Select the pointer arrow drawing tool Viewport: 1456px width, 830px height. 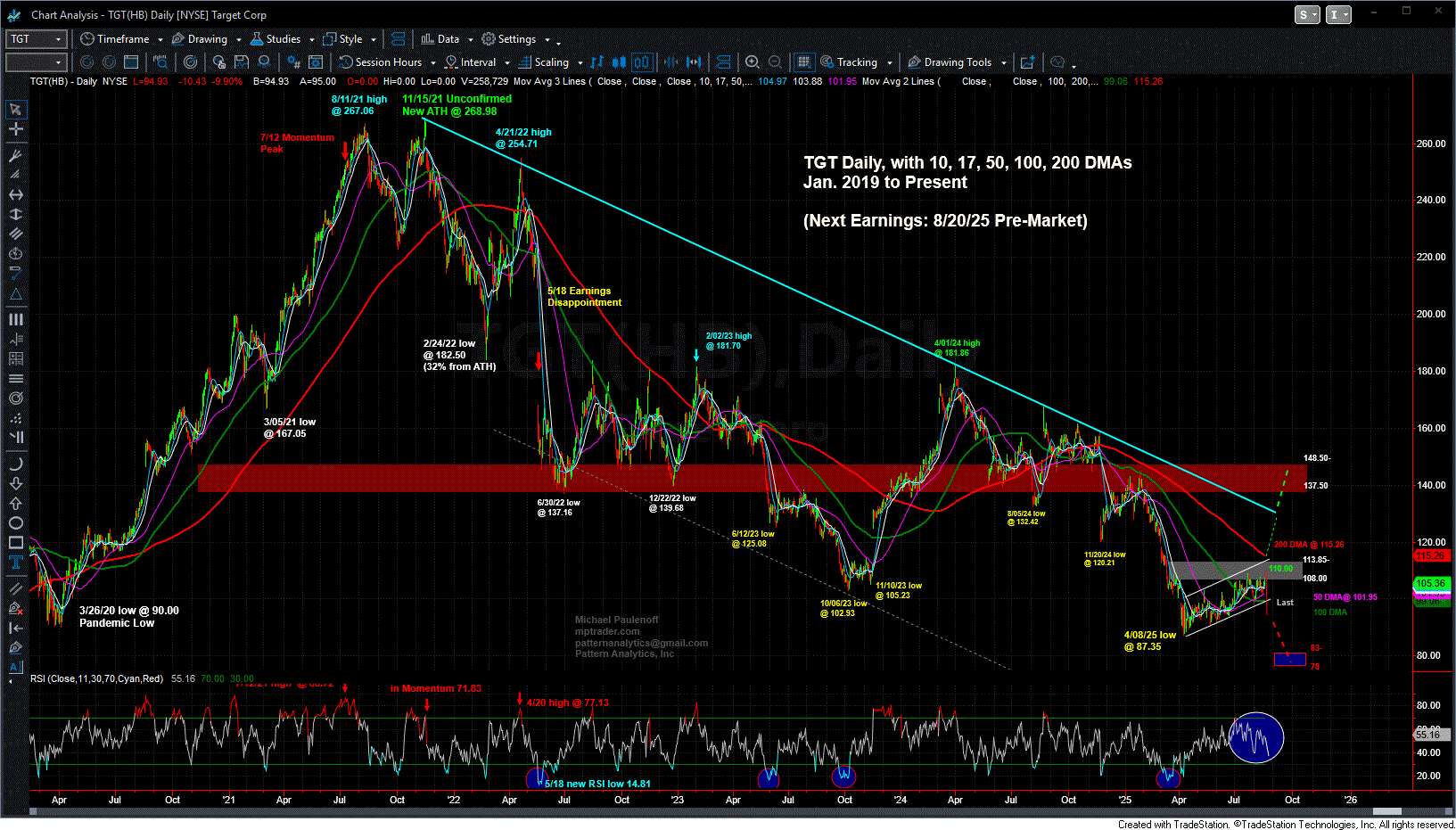point(16,110)
